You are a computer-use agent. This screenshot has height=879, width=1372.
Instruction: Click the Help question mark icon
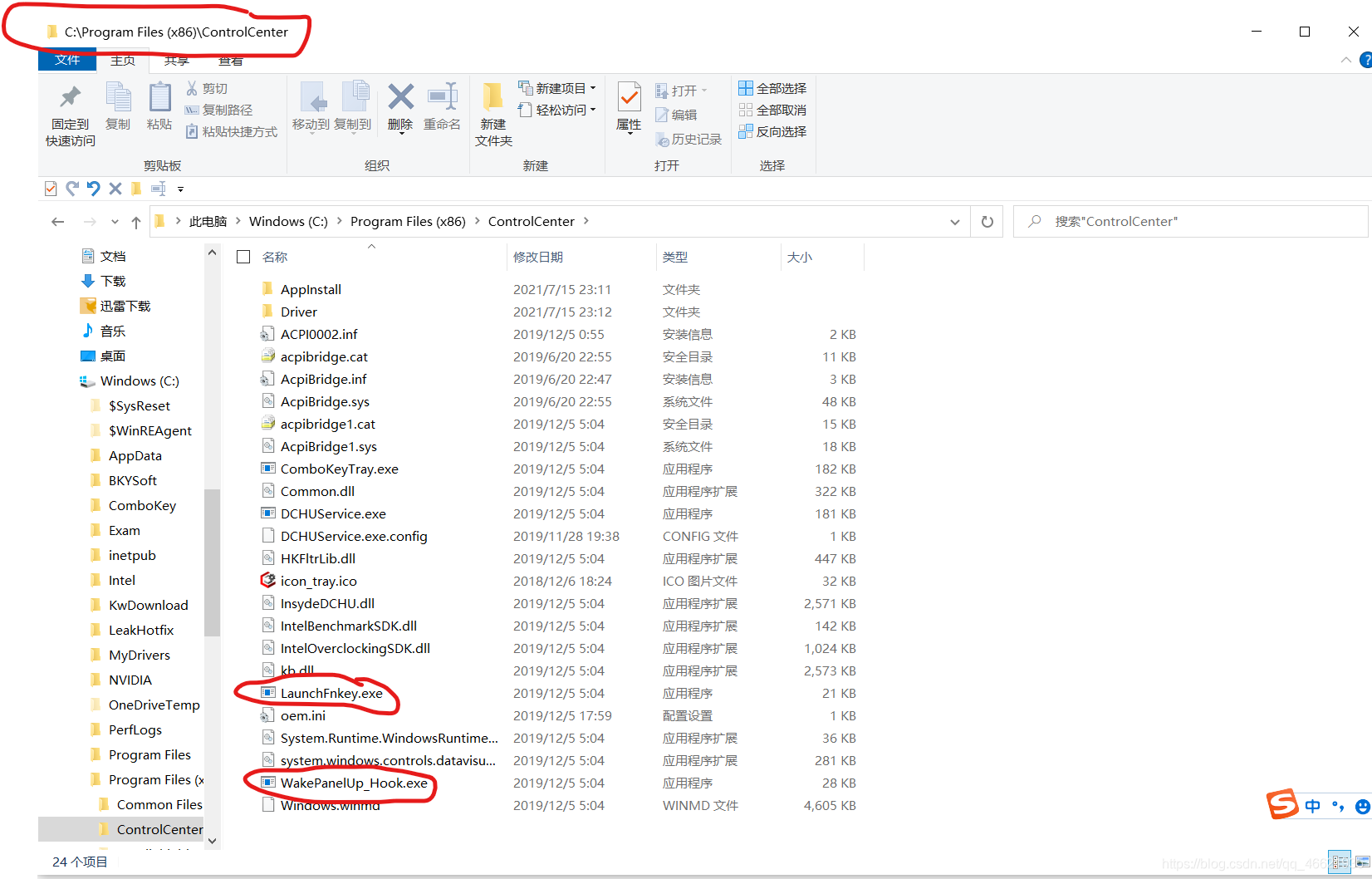[1366, 60]
